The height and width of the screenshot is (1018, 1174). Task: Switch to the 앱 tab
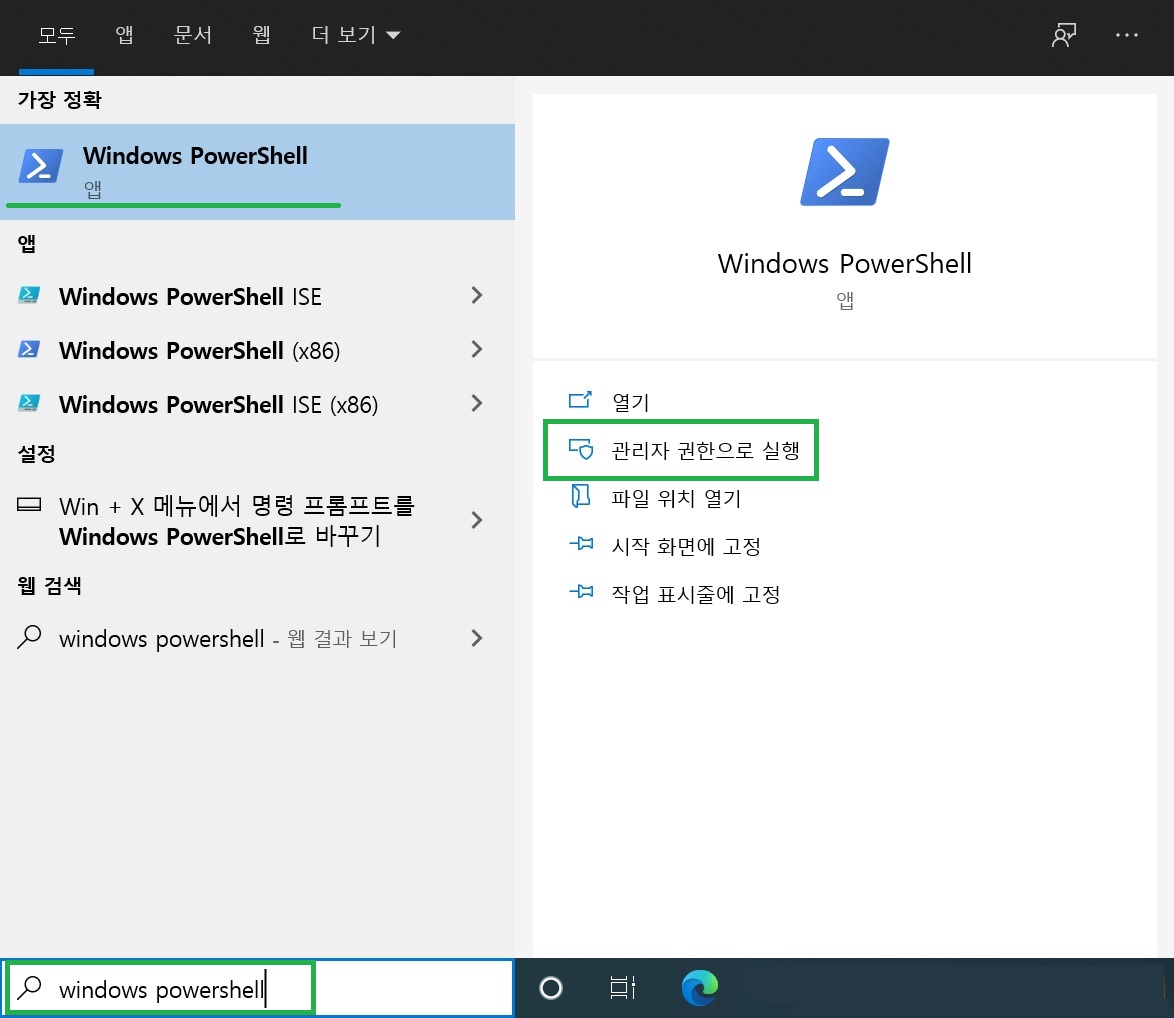pos(124,34)
